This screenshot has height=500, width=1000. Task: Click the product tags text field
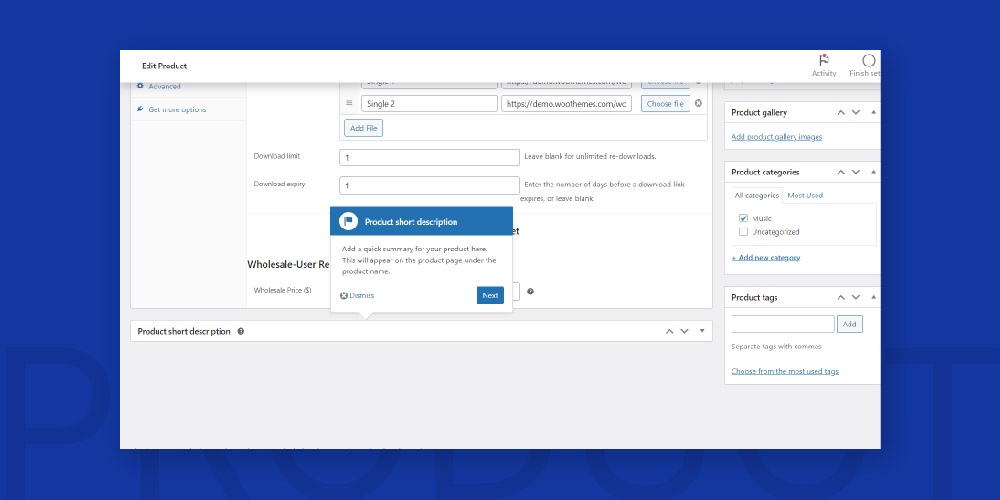point(783,324)
